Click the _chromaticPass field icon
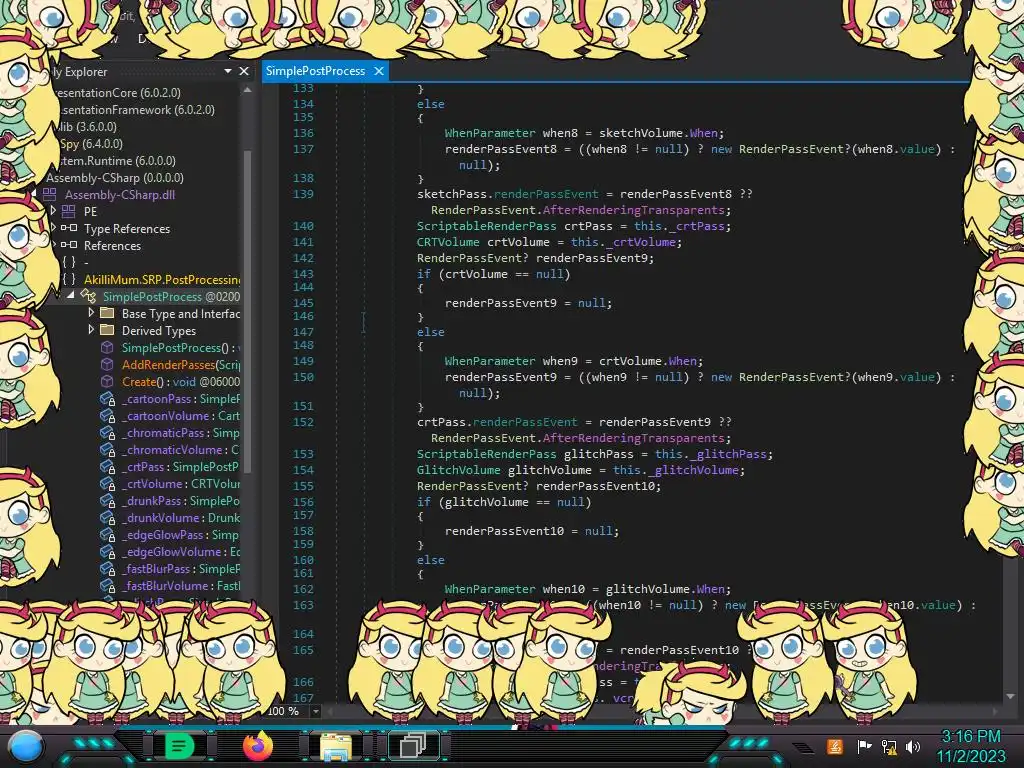The height and width of the screenshot is (768, 1024). (x=108, y=433)
